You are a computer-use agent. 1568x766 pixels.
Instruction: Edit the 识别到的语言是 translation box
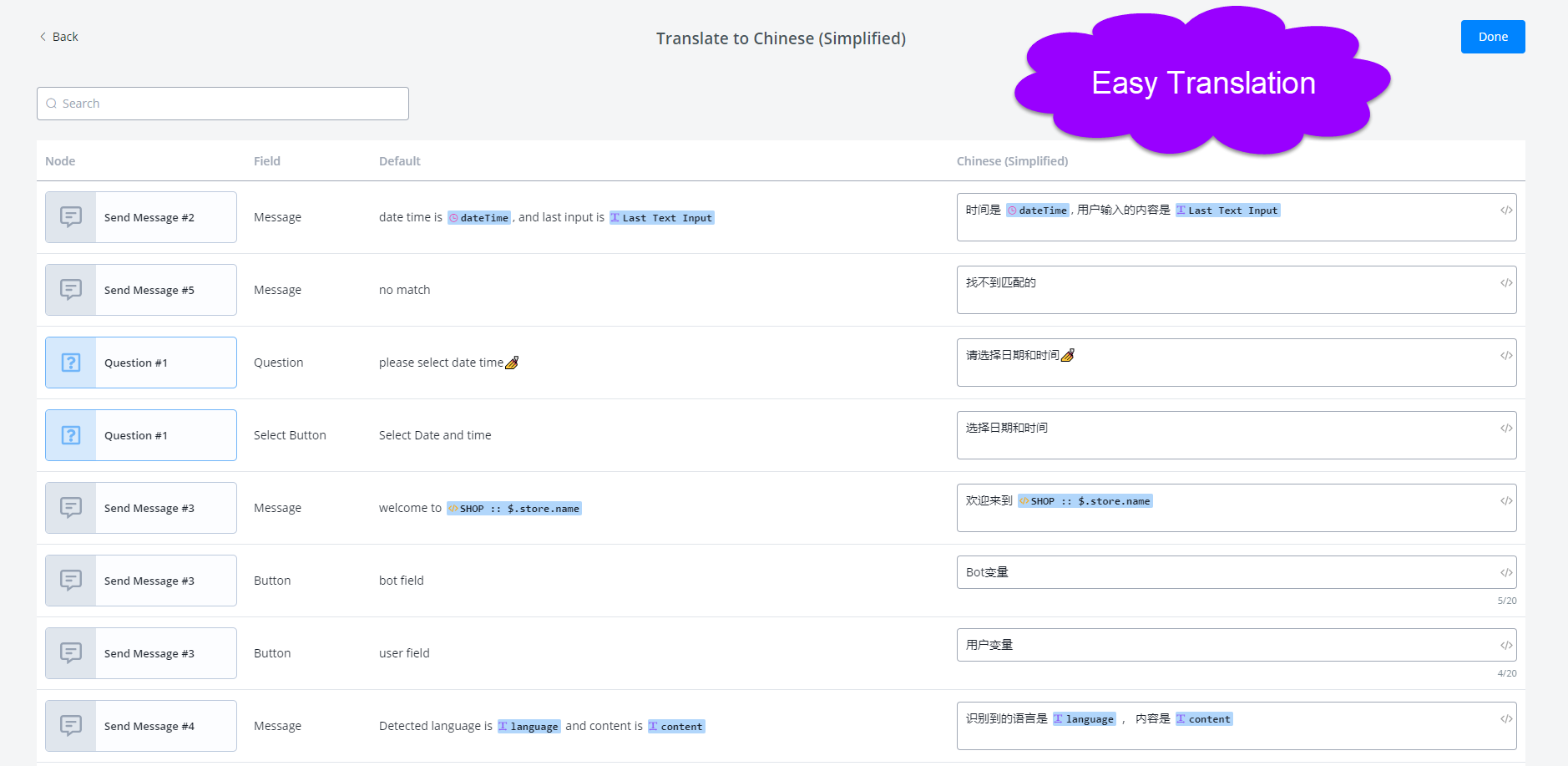tap(1237, 726)
